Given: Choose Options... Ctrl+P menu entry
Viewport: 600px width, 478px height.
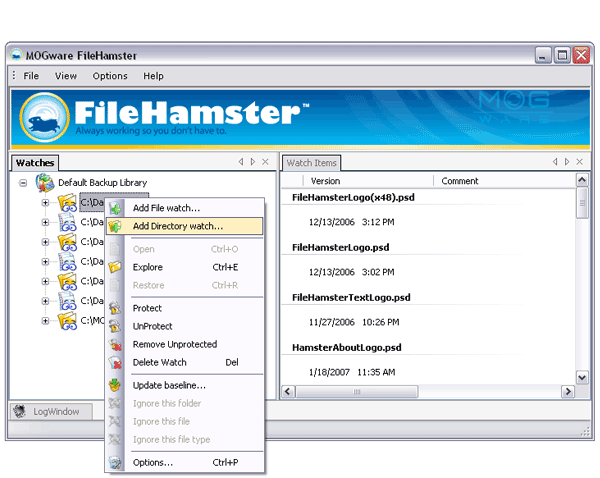Looking at the screenshot, I should pyautogui.click(x=185, y=462).
